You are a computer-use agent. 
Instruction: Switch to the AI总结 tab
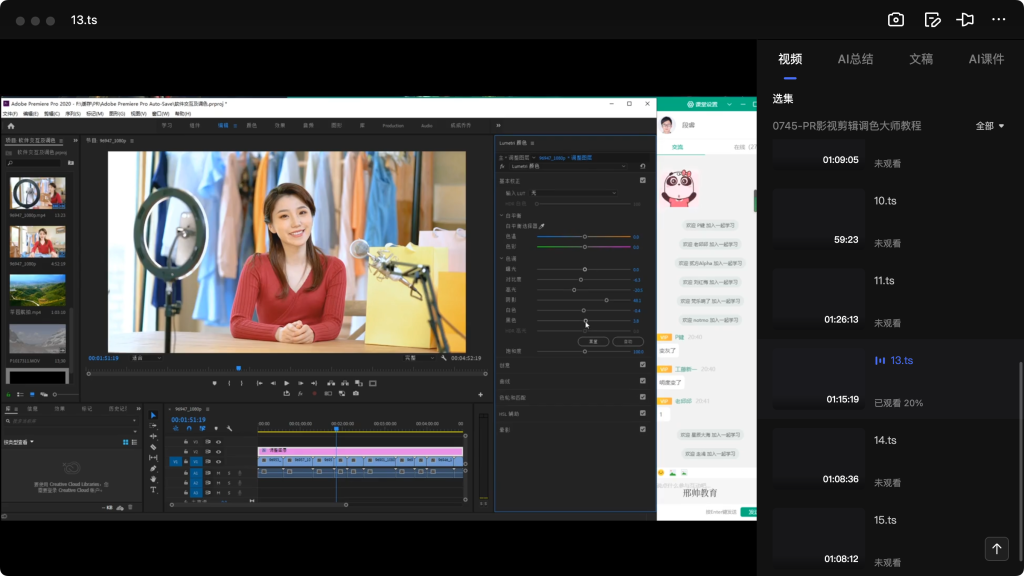click(856, 59)
